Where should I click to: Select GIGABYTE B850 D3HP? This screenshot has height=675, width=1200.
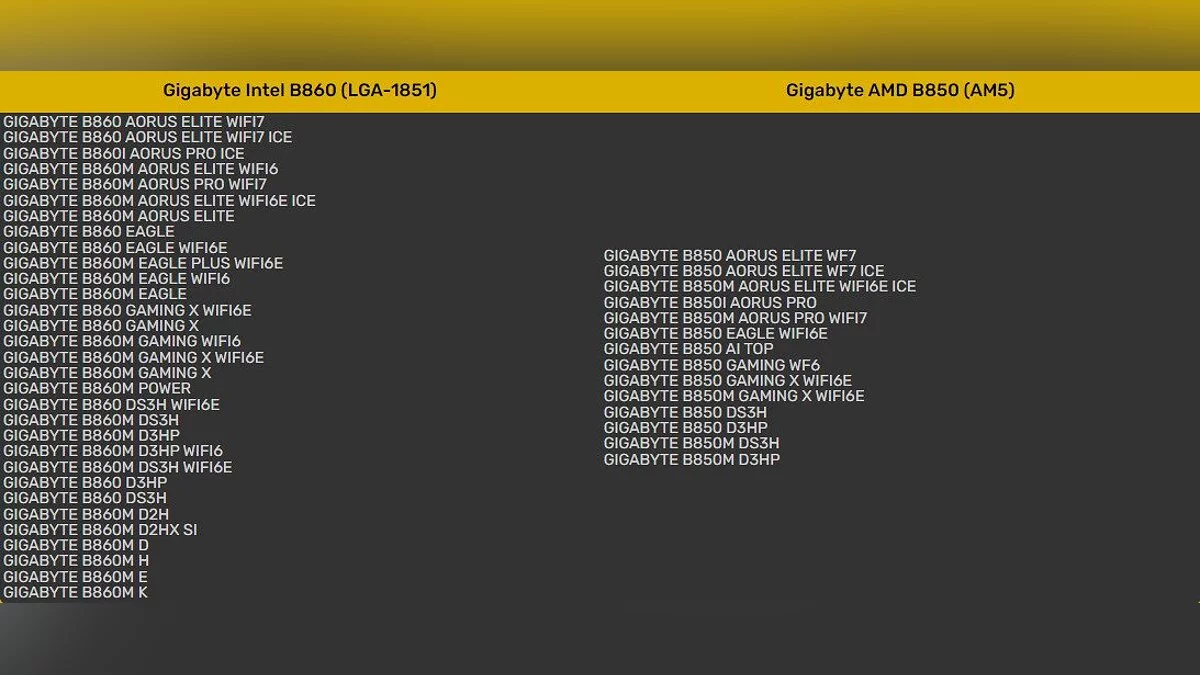[686, 427]
